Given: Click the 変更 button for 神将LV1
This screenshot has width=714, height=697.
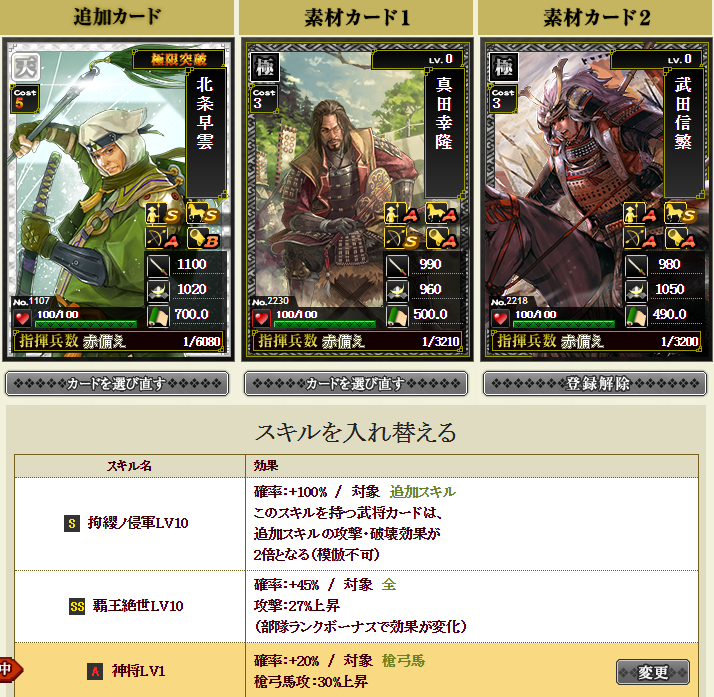Looking at the screenshot, I should pos(653,672).
